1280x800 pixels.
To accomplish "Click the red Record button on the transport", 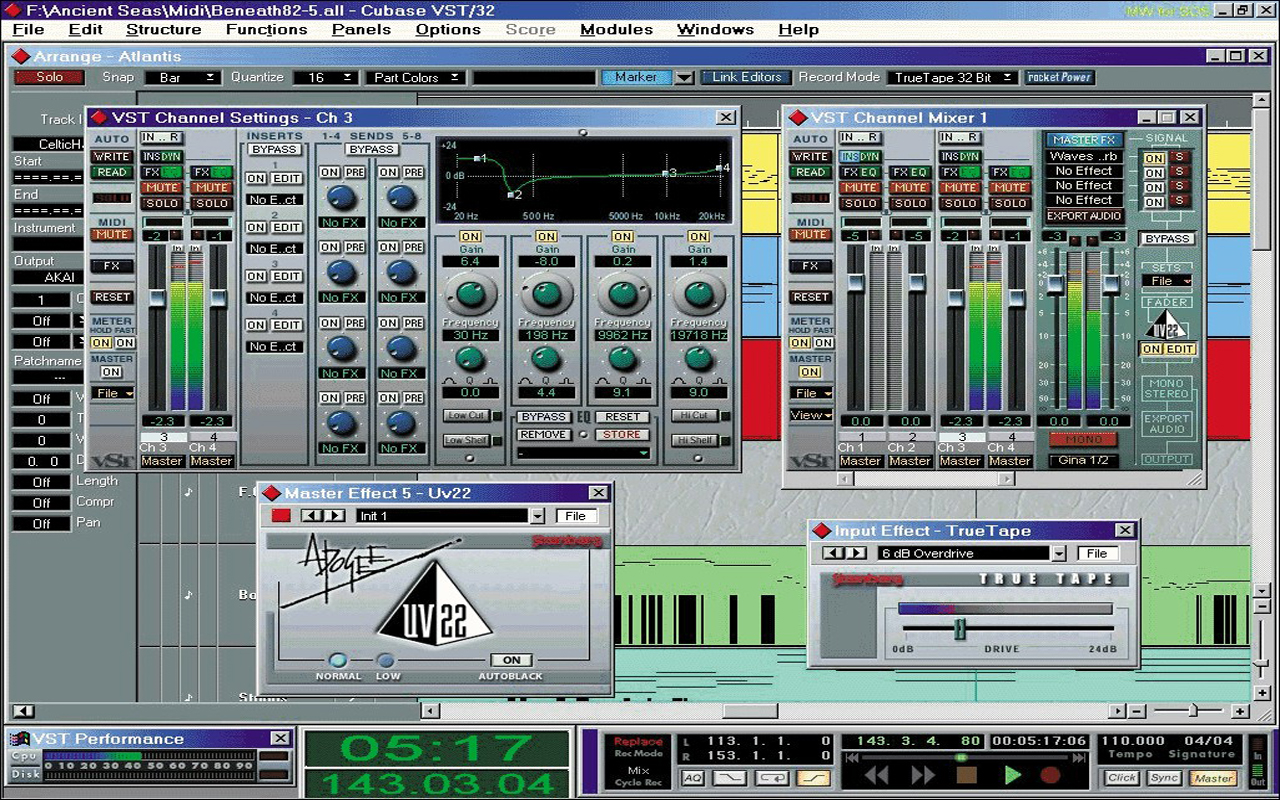I will [1050, 775].
